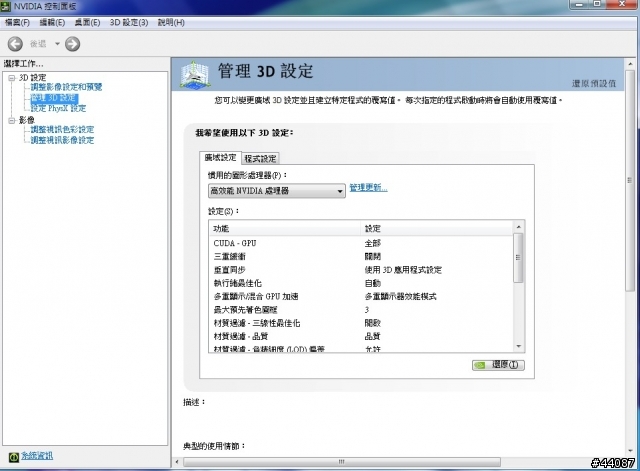
Task: Select the 多重顯示/混合 GPU 加速 row
Action: [361, 296]
